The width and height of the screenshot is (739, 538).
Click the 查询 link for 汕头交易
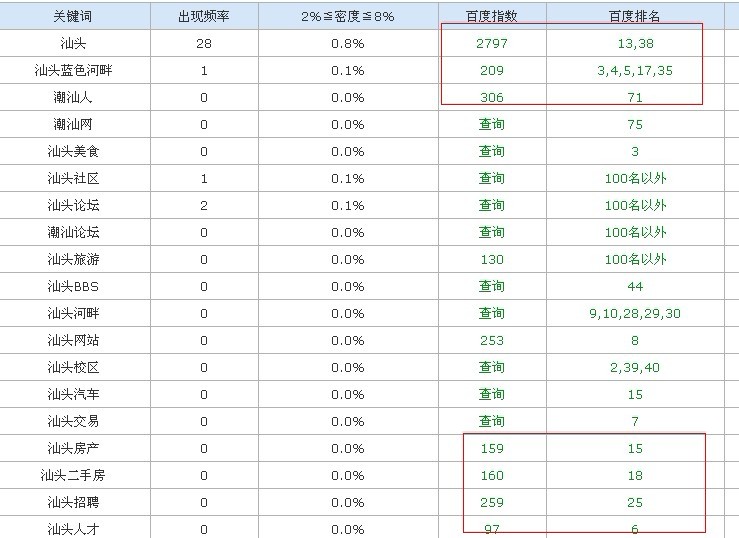point(492,421)
